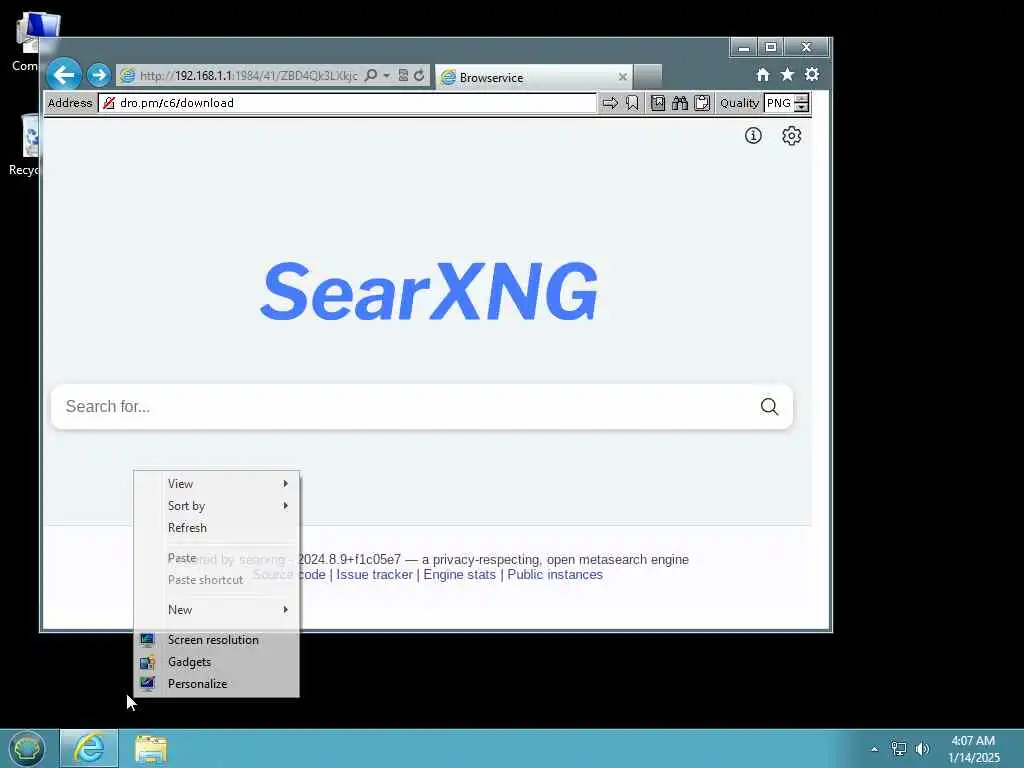Open the Source code link
This screenshot has height=768, width=1024.
tap(289, 575)
